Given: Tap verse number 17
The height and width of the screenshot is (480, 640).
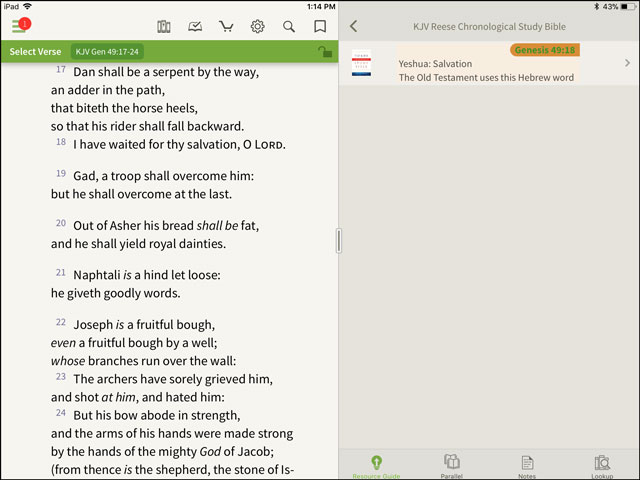Looking at the screenshot, I should (x=61, y=69).
